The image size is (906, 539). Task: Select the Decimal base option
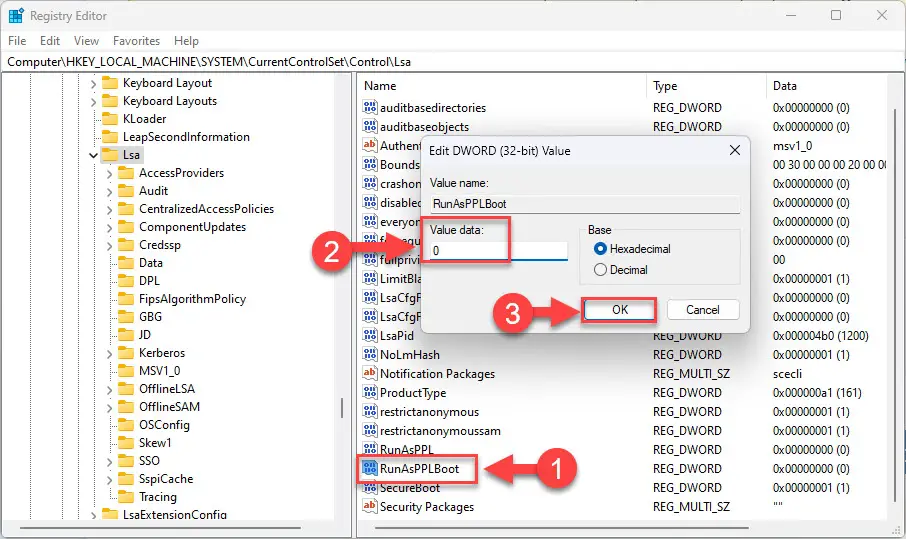pos(621,270)
